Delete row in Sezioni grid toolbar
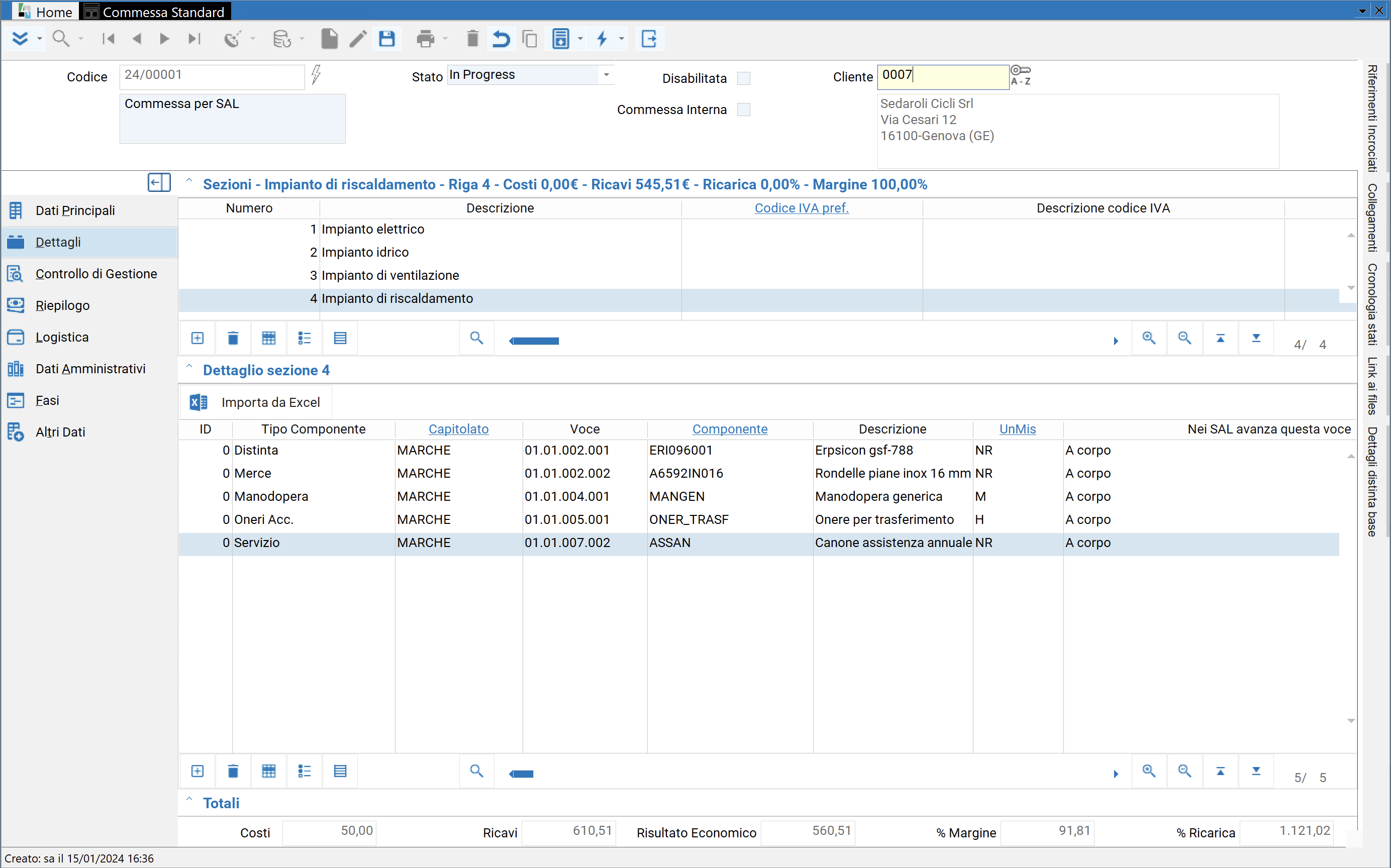 click(x=233, y=338)
